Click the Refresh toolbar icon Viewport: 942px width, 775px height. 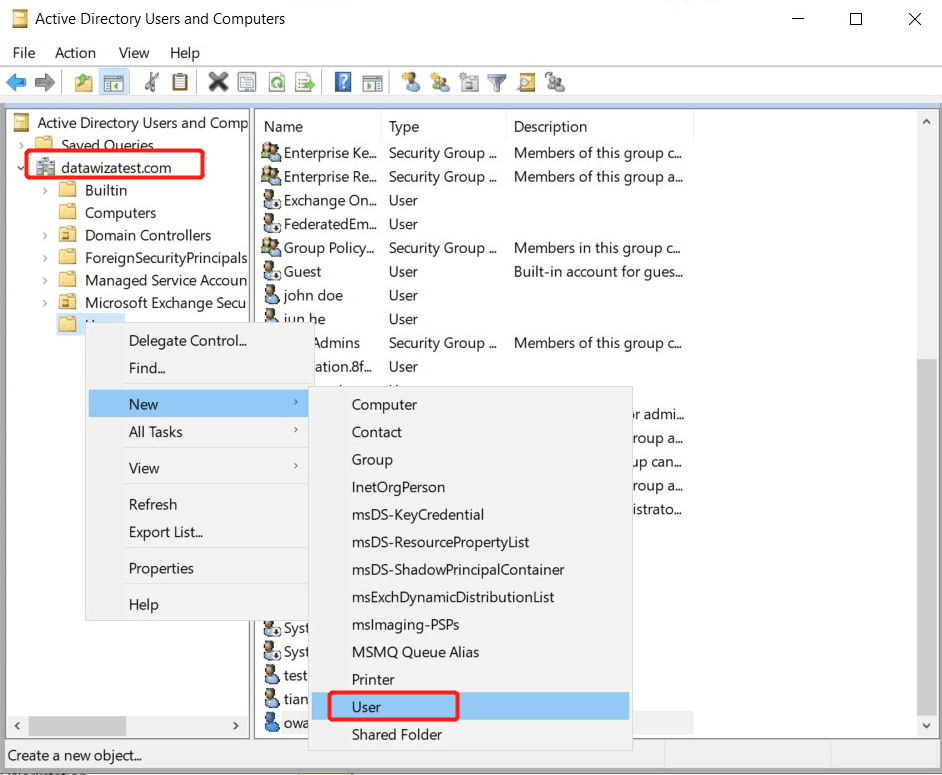click(276, 82)
